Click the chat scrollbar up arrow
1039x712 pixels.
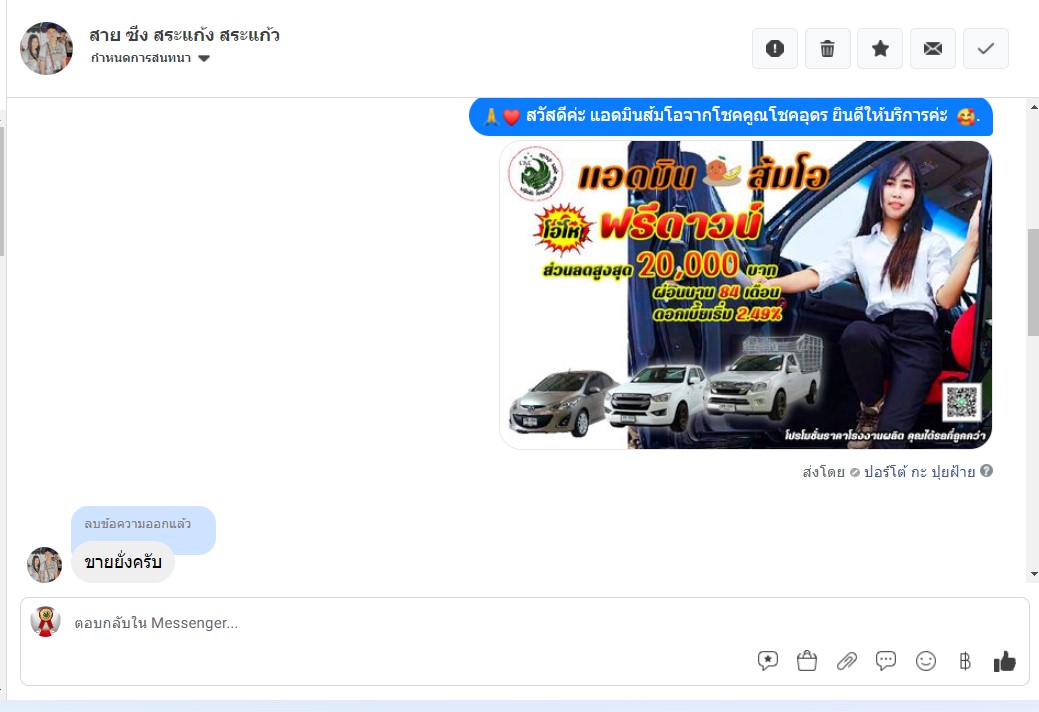[1034, 107]
